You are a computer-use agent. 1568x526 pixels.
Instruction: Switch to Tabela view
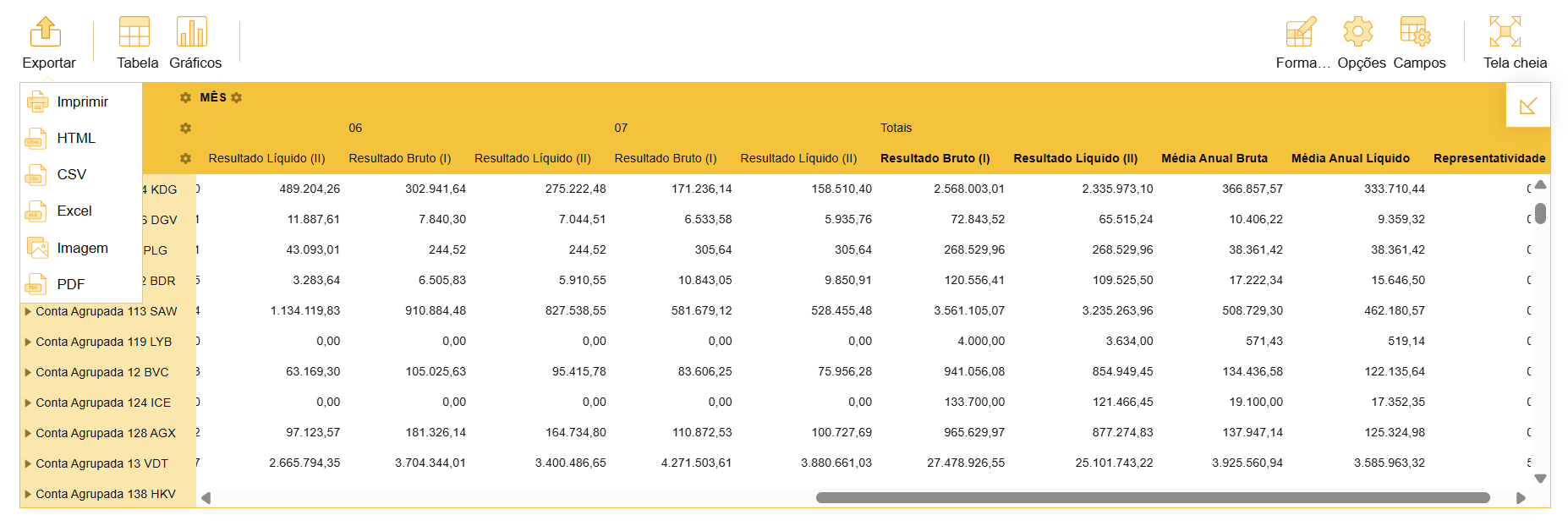pyautogui.click(x=137, y=43)
